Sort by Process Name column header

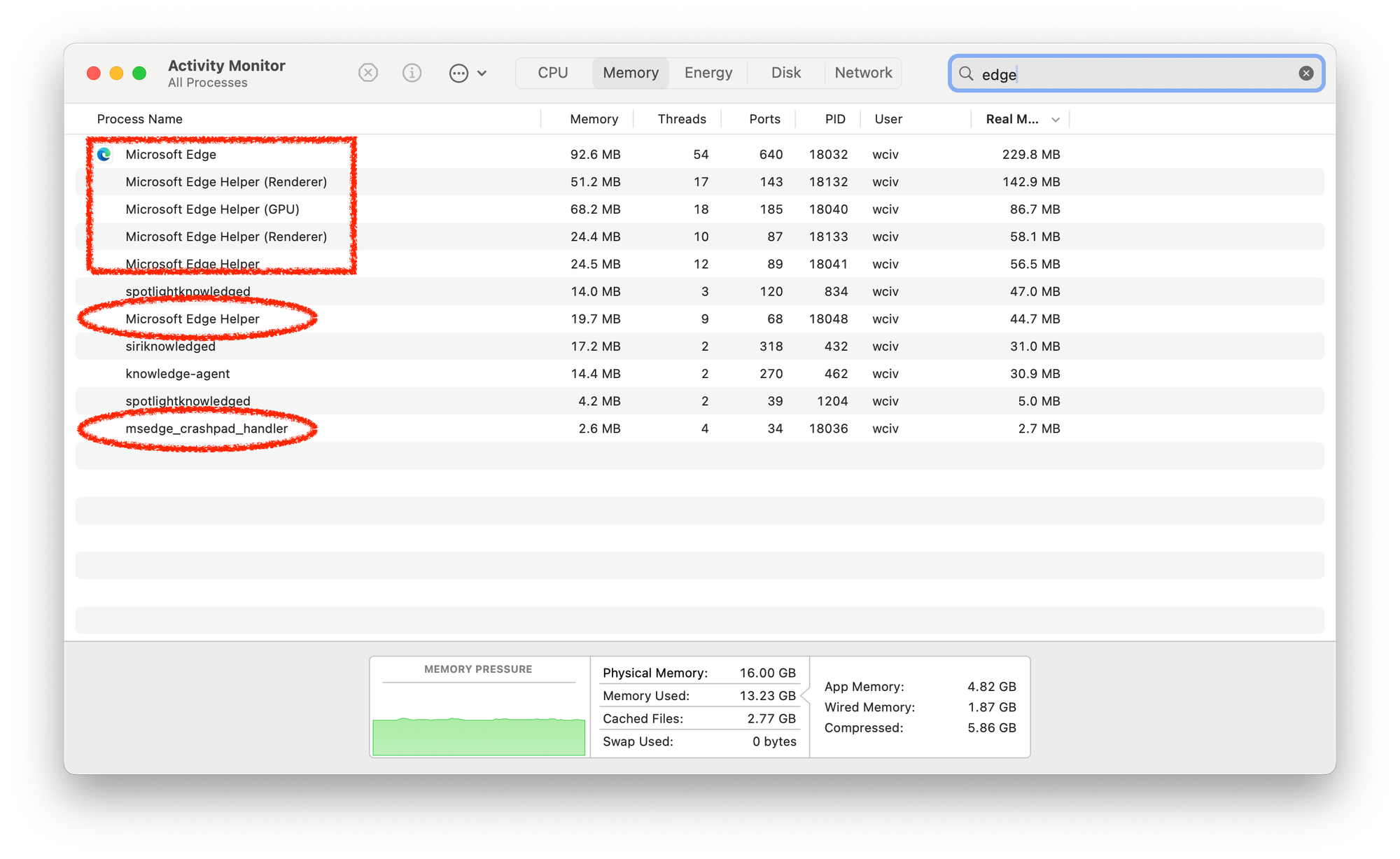(x=140, y=119)
